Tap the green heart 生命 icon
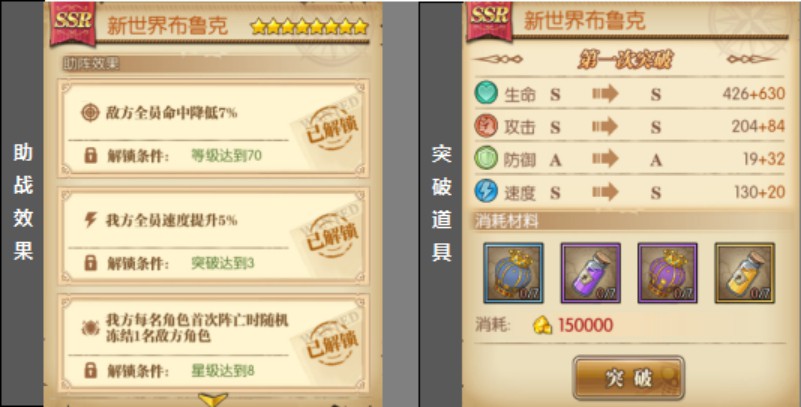Image resolution: width=801 pixels, height=407 pixels. pyautogui.click(x=486, y=94)
